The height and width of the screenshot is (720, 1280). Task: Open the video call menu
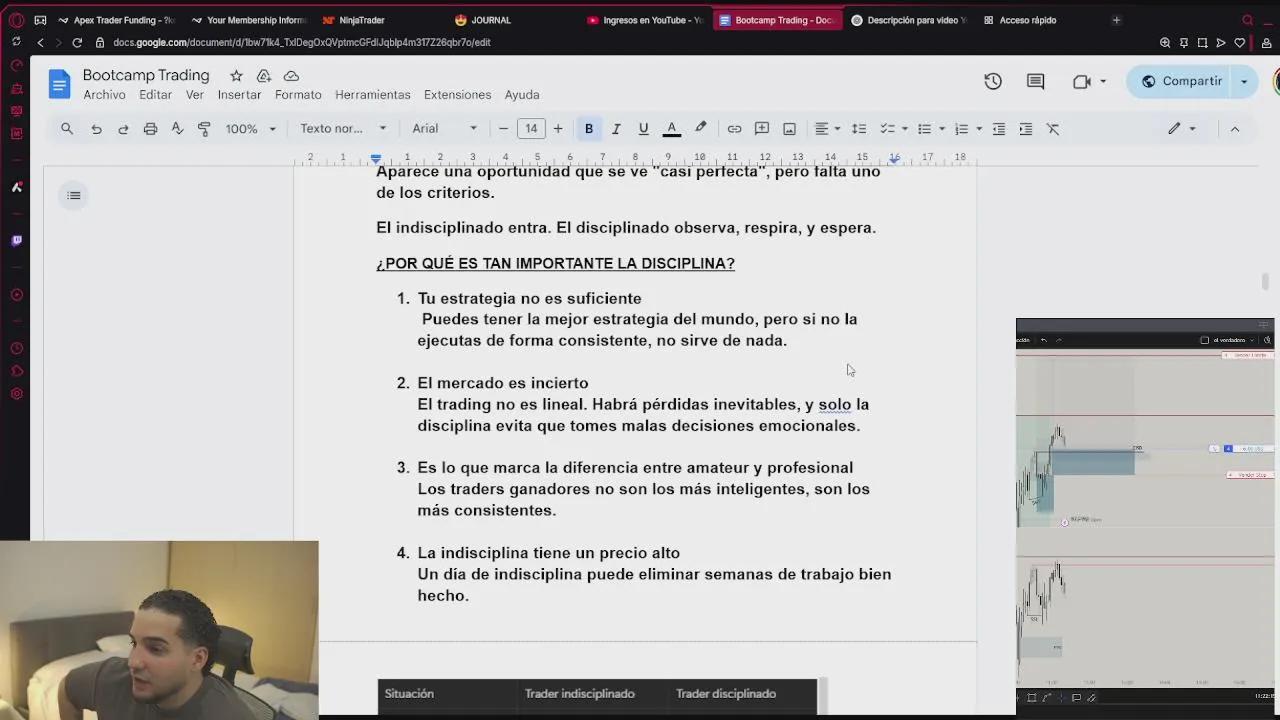(1088, 81)
